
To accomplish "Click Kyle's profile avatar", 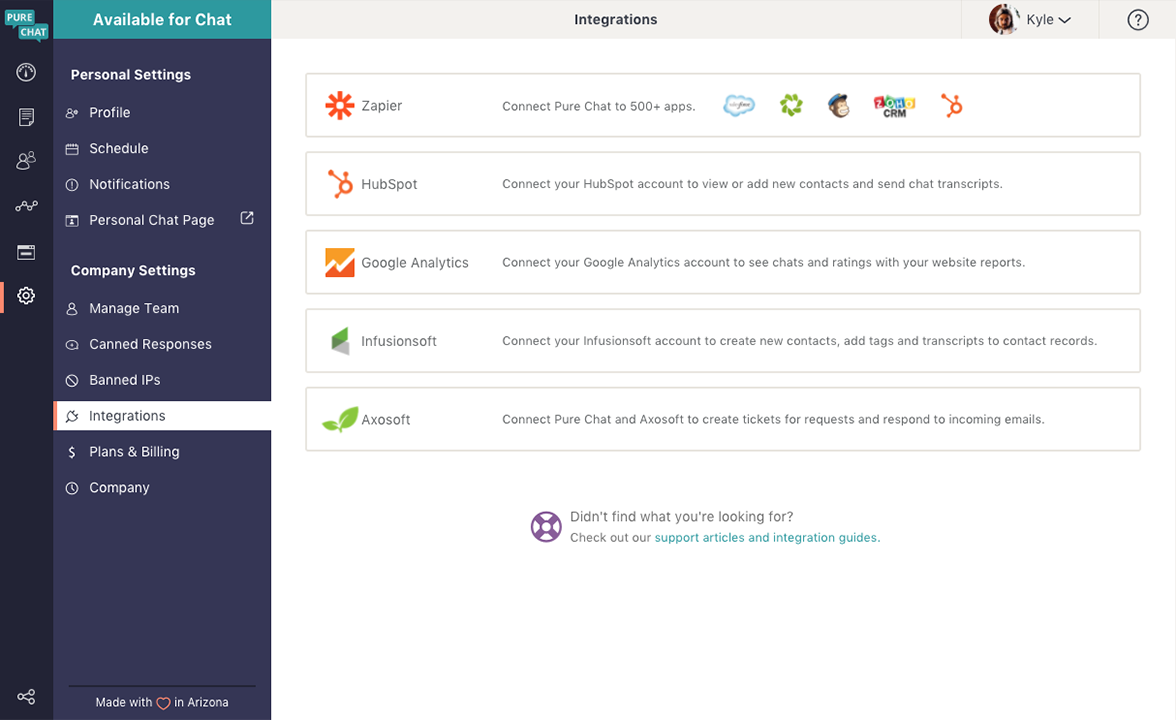I will (x=1004, y=20).
